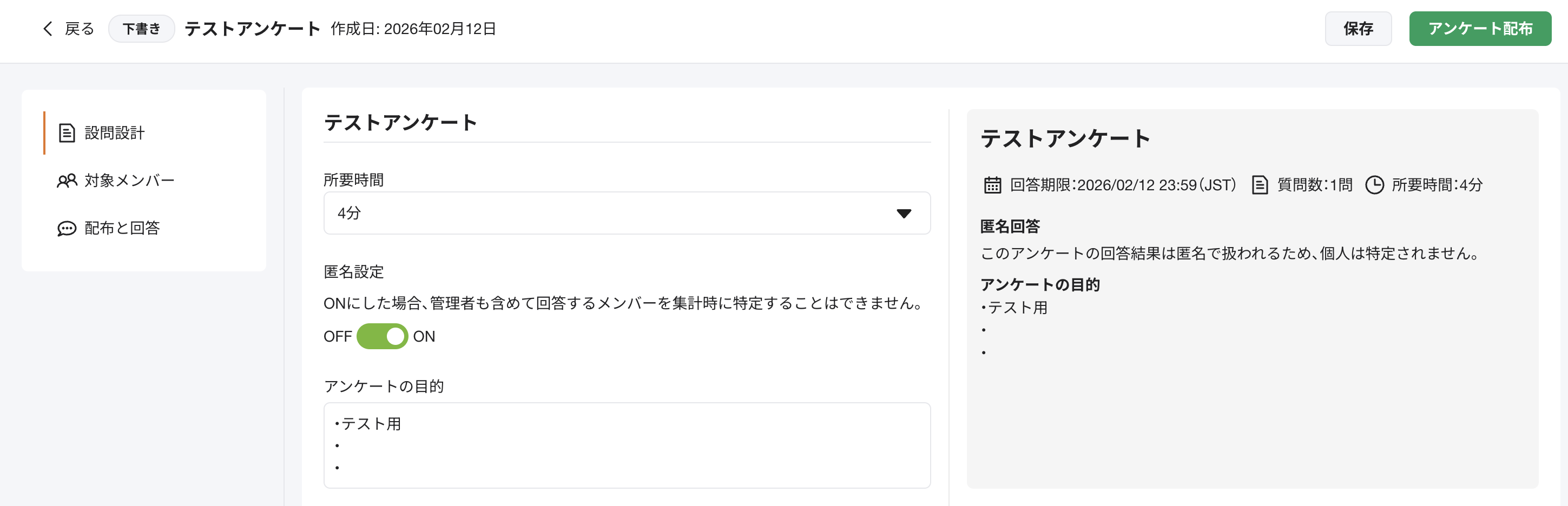Screen dimensions: 1568x506
Task: Select the 設問設計 sidebar entry
Action: pos(114,132)
